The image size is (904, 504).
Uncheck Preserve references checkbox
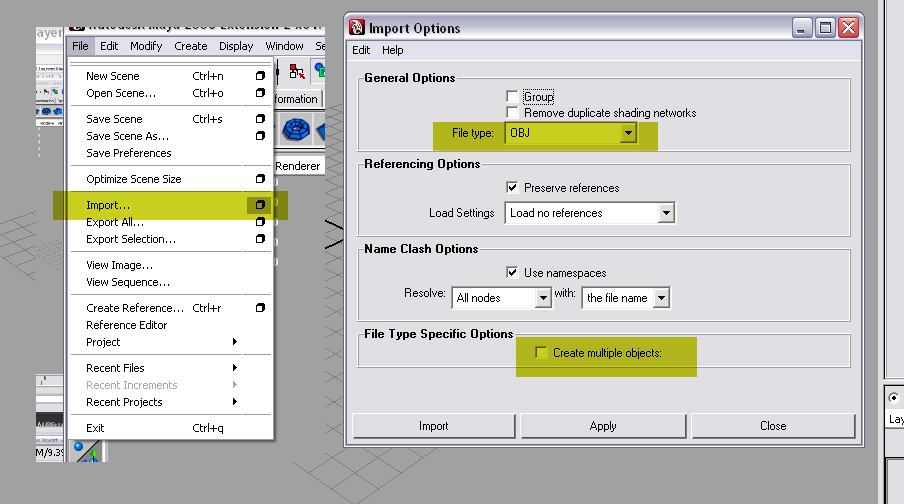coord(512,187)
